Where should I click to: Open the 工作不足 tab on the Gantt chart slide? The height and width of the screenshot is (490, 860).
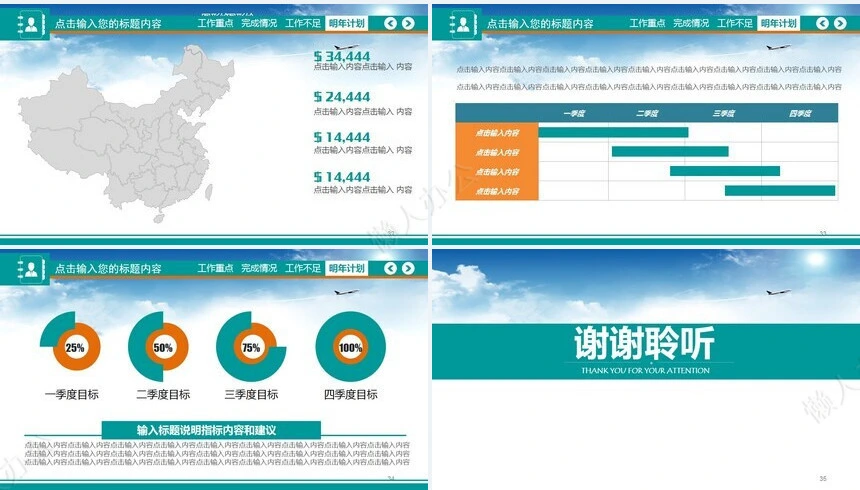click(735, 23)
